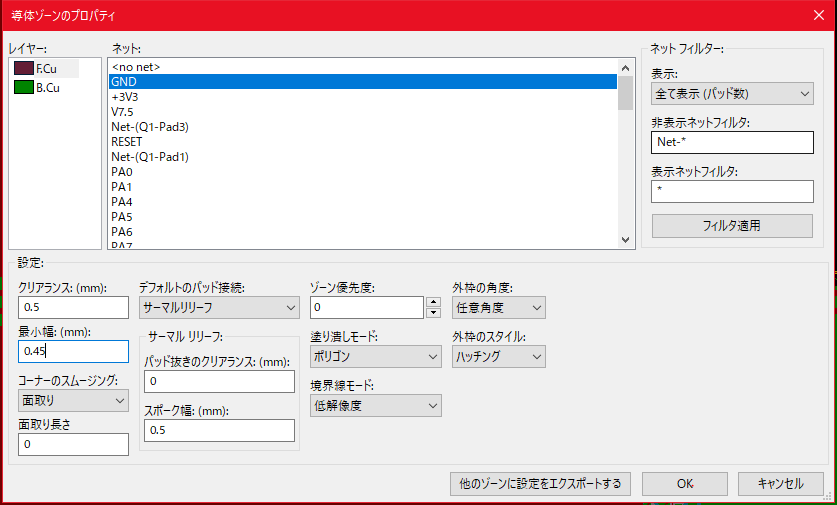Click the net list scroll down arrow
Viewport: 837px width, 505px height.
pyautogui.click(x=626, y=240)
